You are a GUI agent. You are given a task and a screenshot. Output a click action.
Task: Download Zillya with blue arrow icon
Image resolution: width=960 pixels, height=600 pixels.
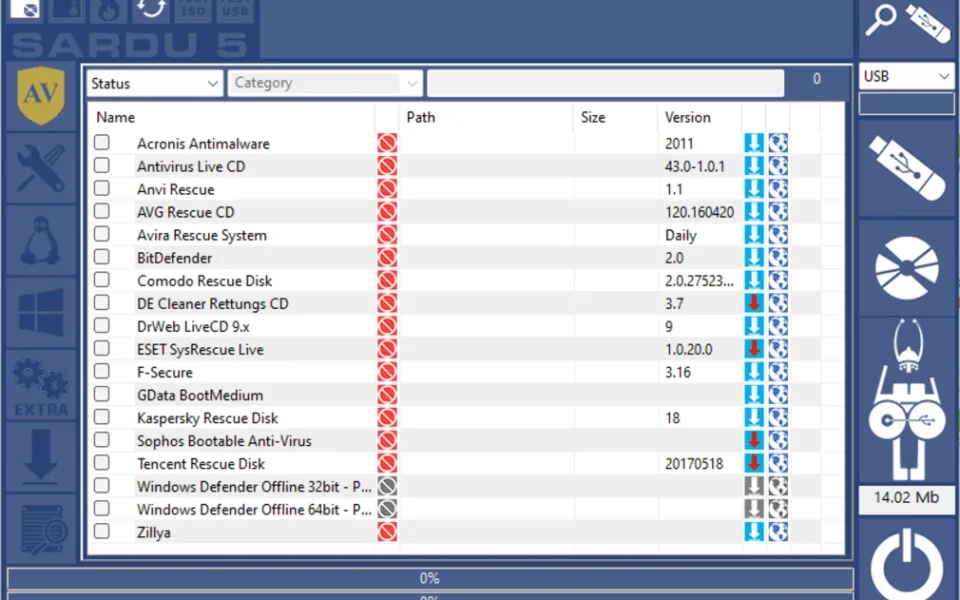pyautogui.click(x=754, y=532)
